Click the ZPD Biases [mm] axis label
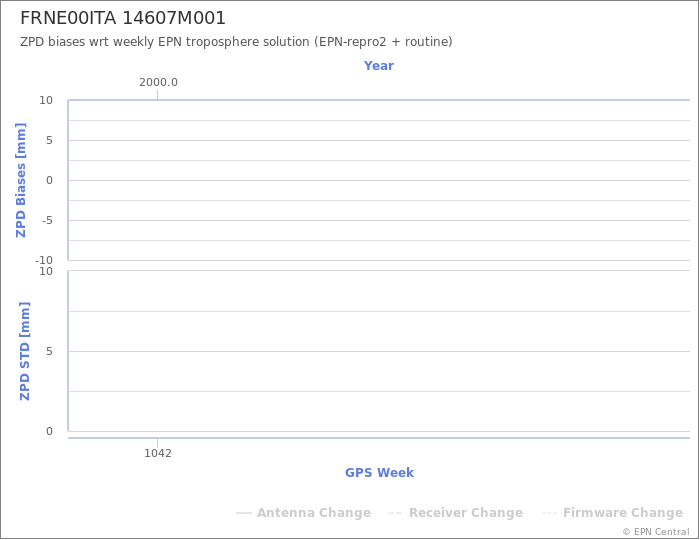 tap(21, 180)
